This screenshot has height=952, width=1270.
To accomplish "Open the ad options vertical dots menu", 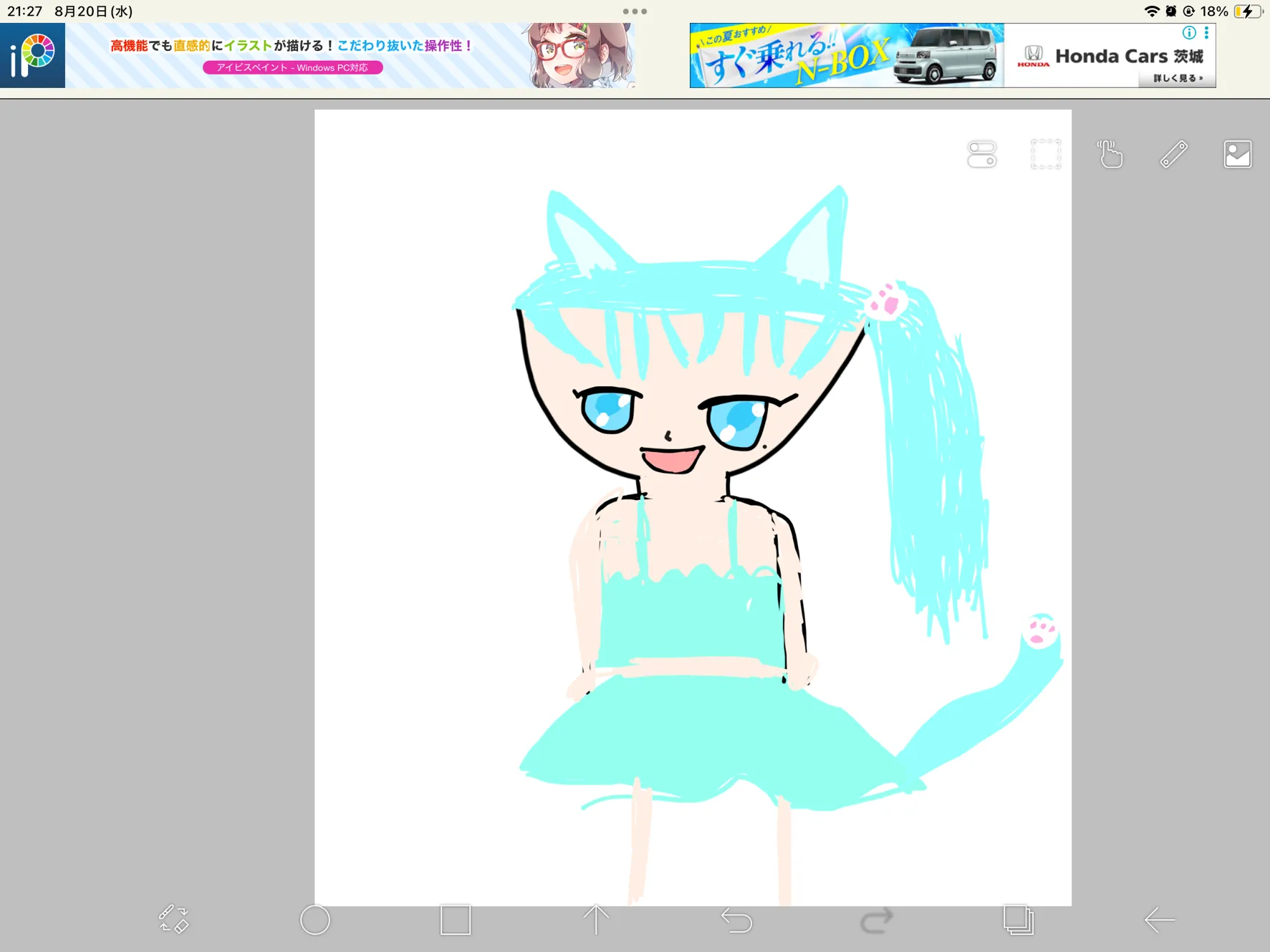I will [x=1207, y=33].
